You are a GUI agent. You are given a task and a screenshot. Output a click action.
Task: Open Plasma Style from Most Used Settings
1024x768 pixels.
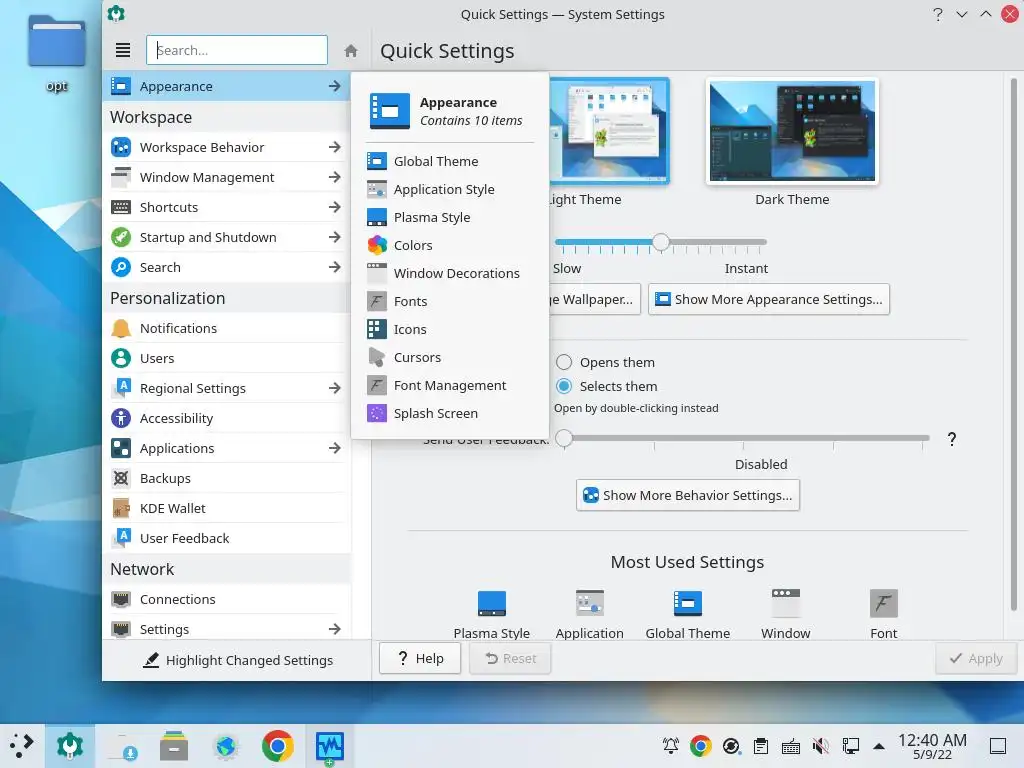[x=492, y=615]
